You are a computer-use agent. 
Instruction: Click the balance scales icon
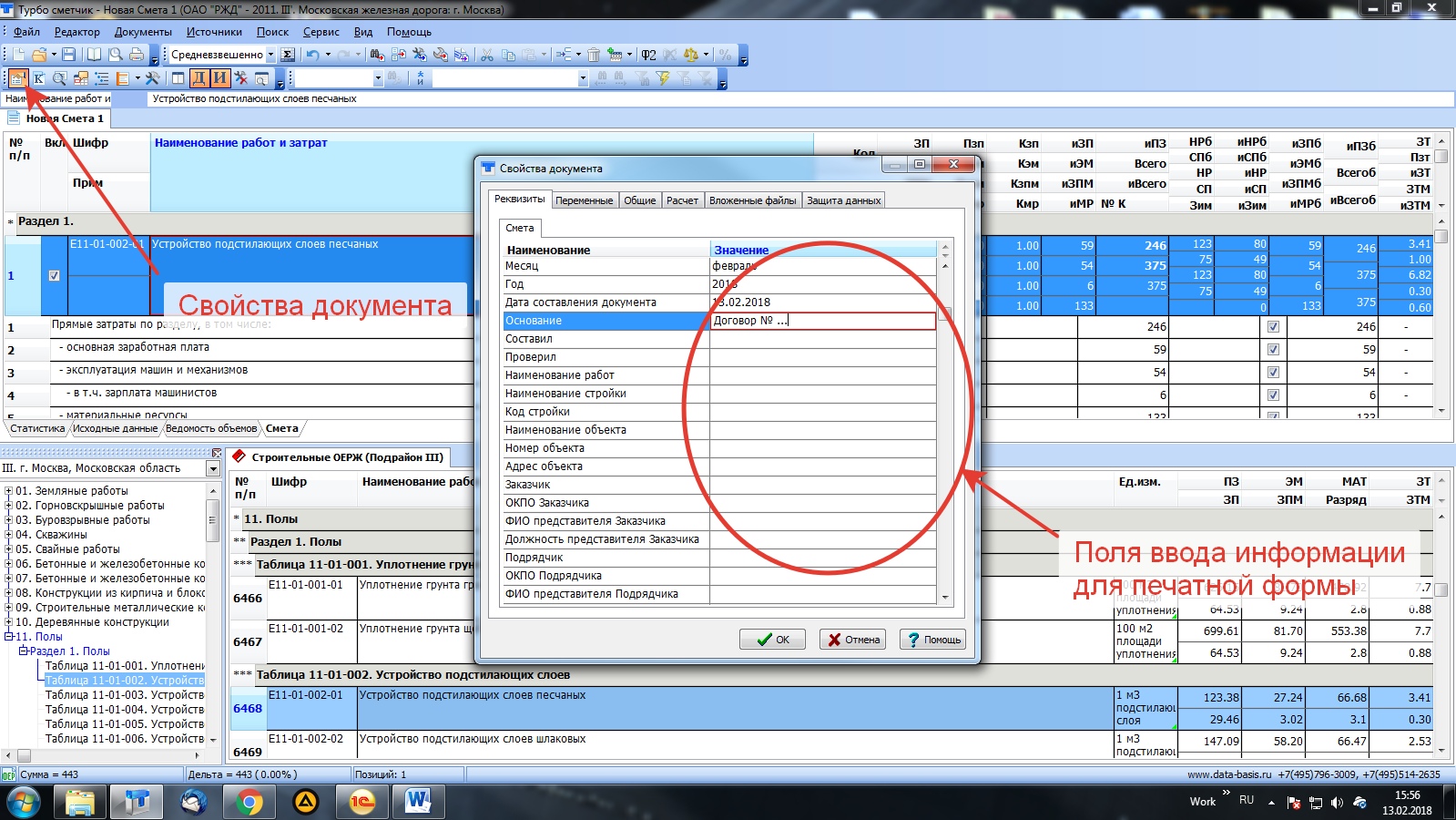click(691, 55)
